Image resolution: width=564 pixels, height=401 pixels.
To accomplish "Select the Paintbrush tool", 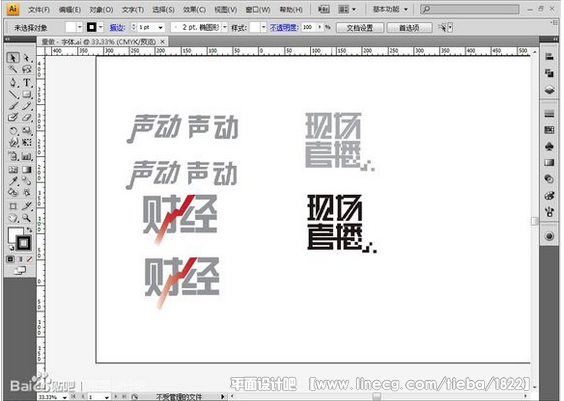I will 13,106.
